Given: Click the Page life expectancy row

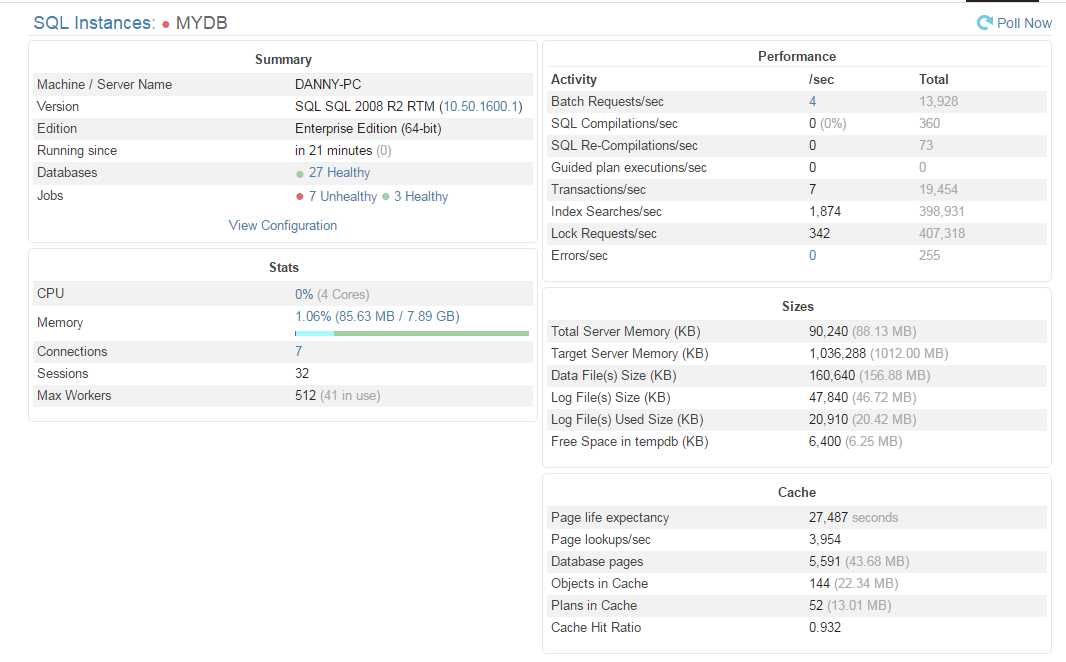Looking at the screenshot, I should pos(797,518).
